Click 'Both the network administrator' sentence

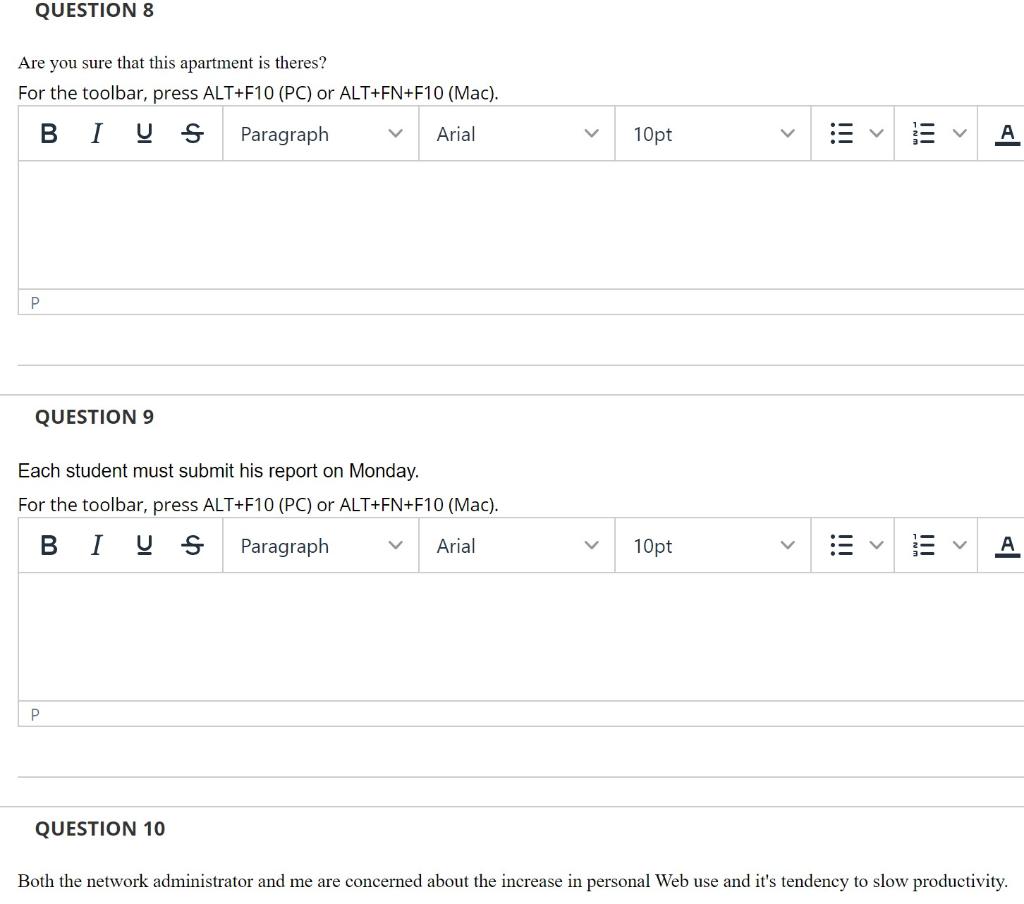coord(513,881)
